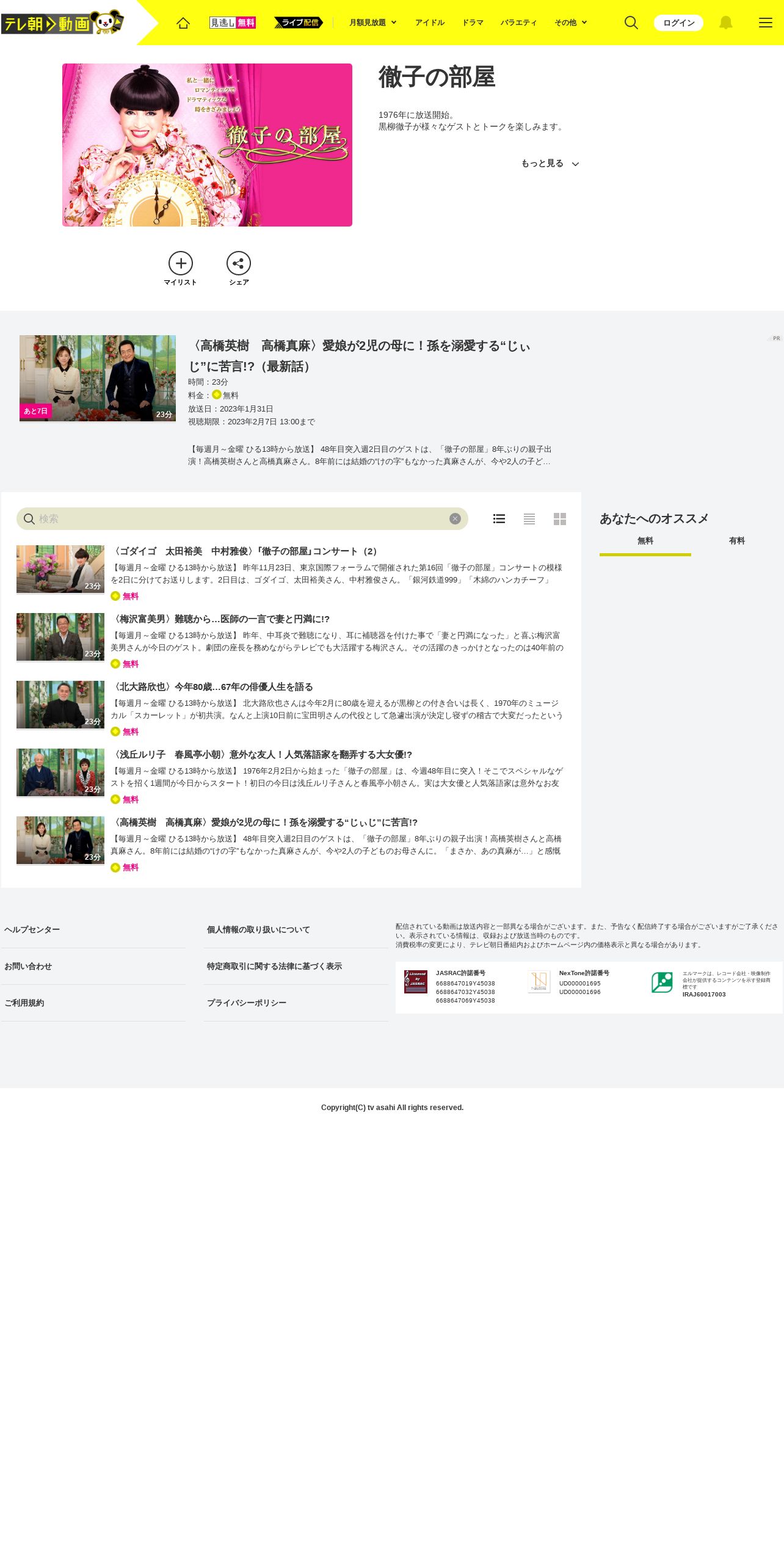
Task: Open the ドラマ category
Action: (473, 23)
